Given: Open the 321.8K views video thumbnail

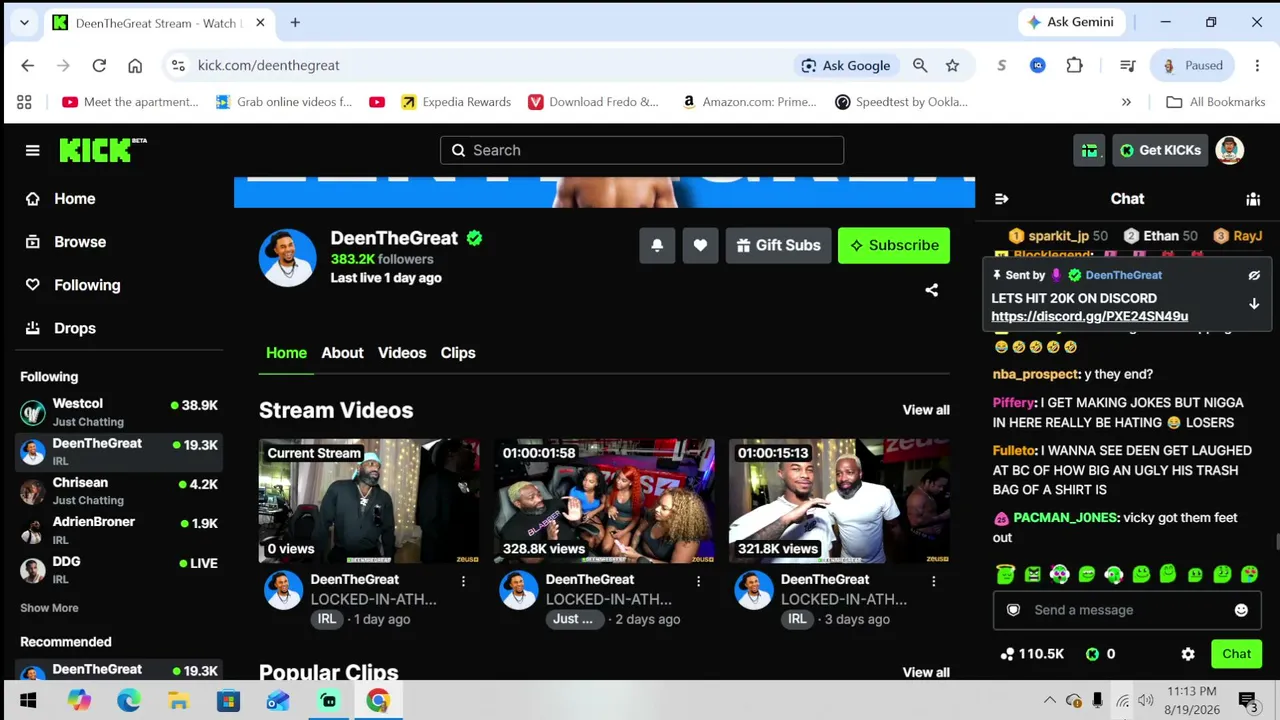Looking at the screenshot, I should pyautogui.click(x=839, y=501).
